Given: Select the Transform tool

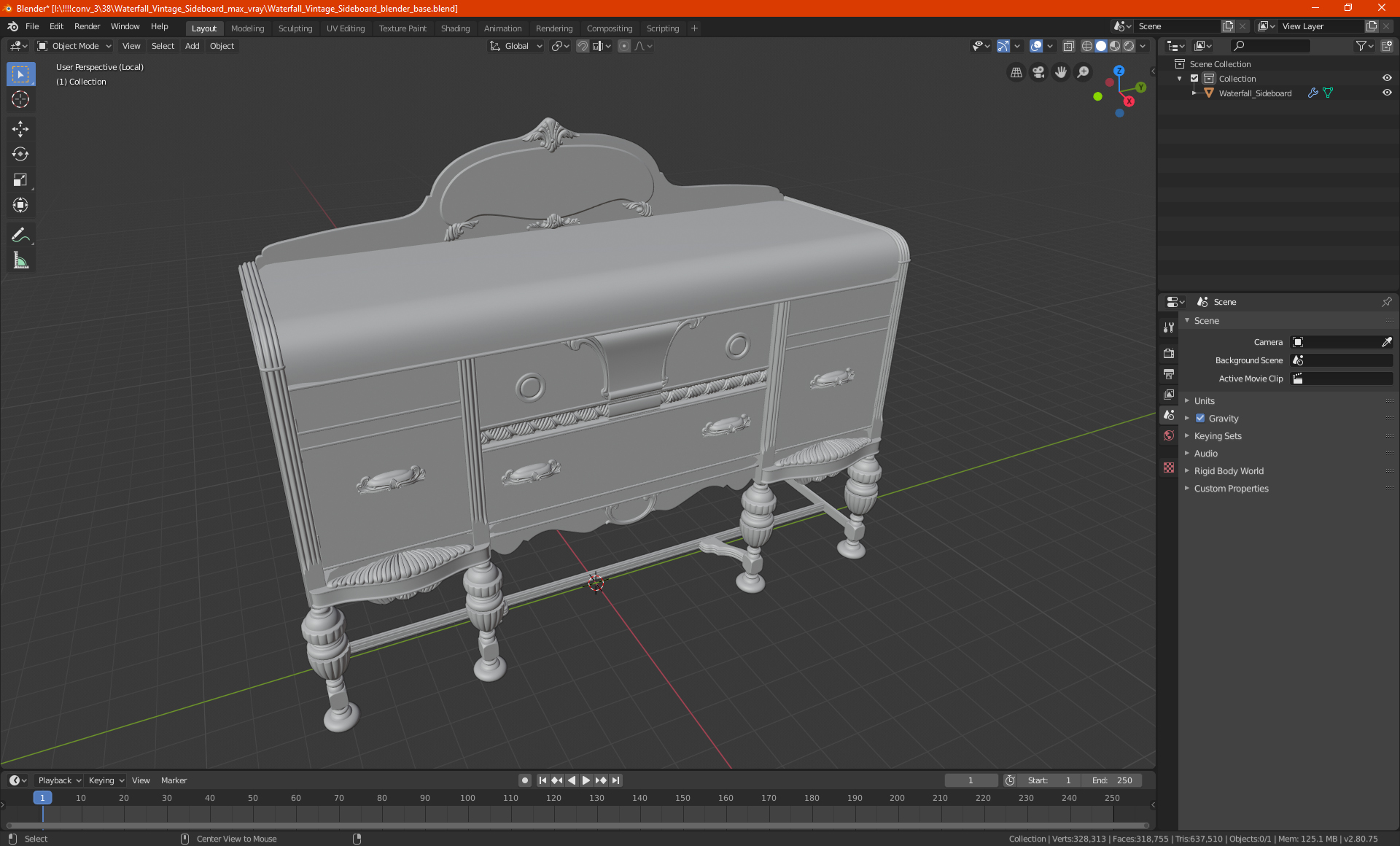Looking at the screenshot, I should point(20,206).
